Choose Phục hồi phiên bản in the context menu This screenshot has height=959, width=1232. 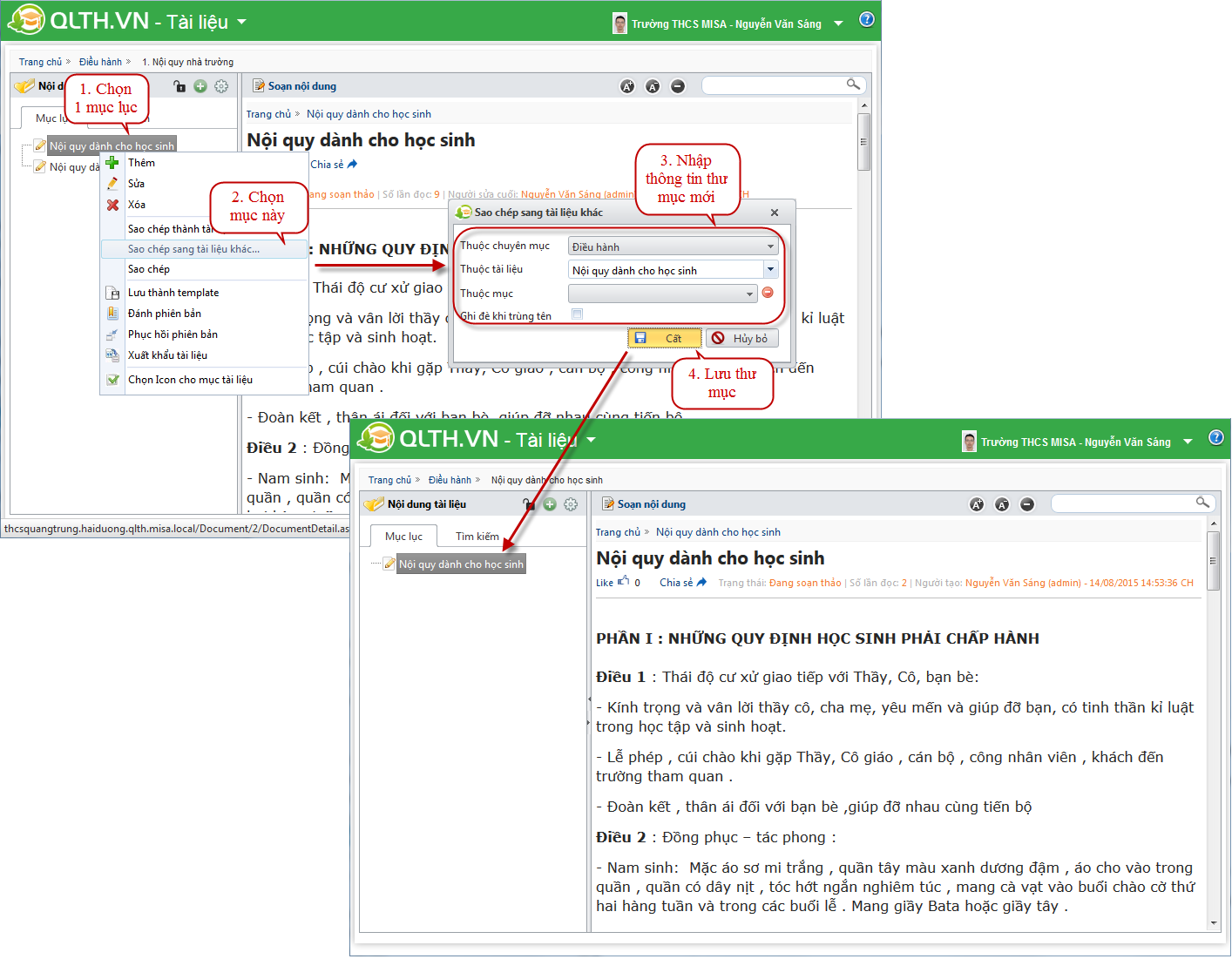click(x=204, y=334)
